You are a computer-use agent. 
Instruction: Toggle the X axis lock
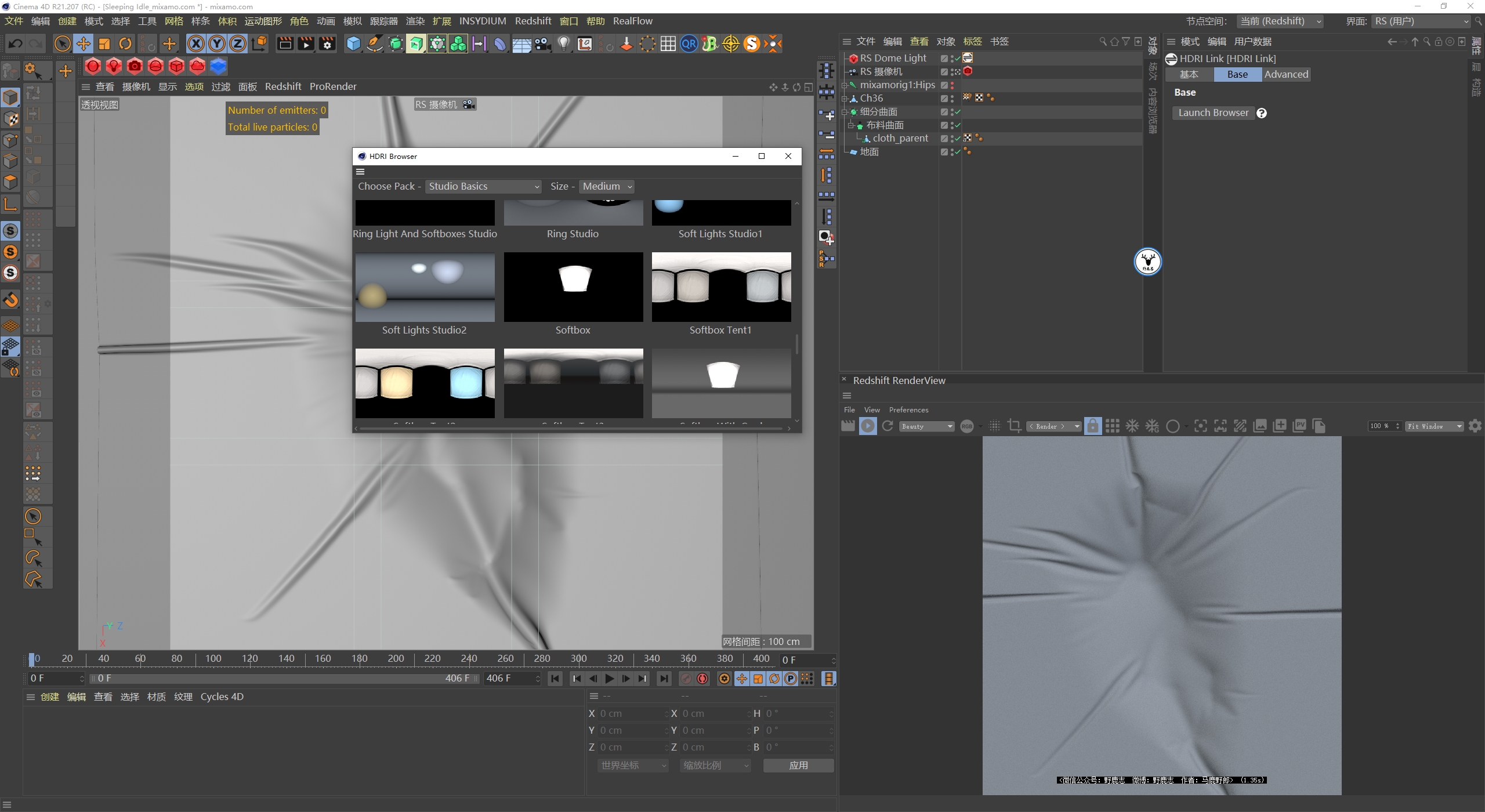point(196,43)
